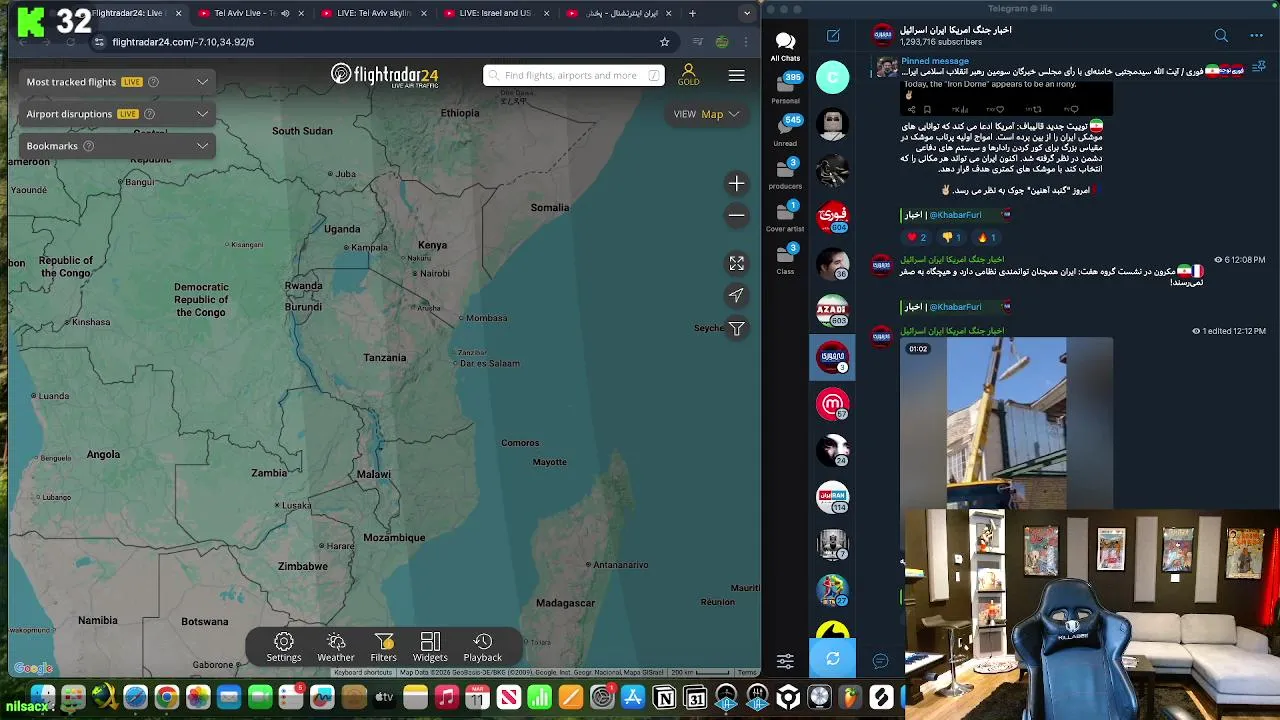Open the Widgets panel
Image resolution: width=1280 pixels, height=720 pixels.
tap(430, 647)
